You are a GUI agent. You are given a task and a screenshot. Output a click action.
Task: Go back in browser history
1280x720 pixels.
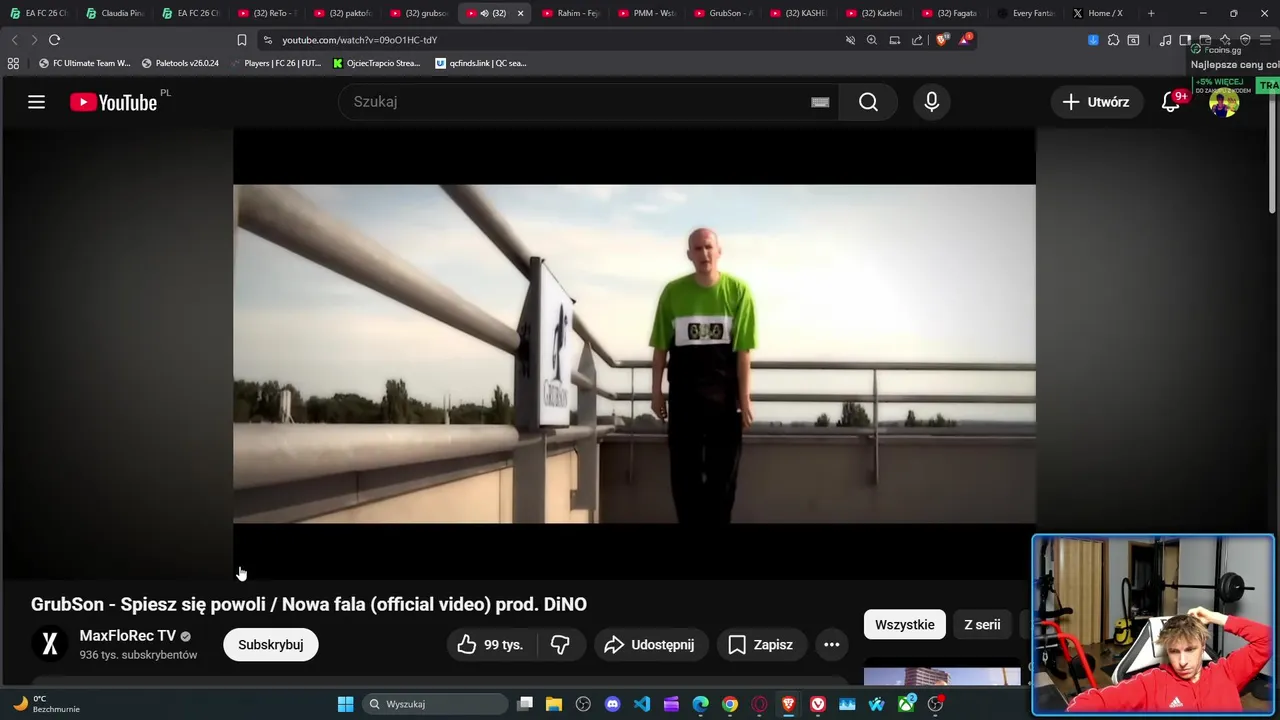(x=14, y=40)
